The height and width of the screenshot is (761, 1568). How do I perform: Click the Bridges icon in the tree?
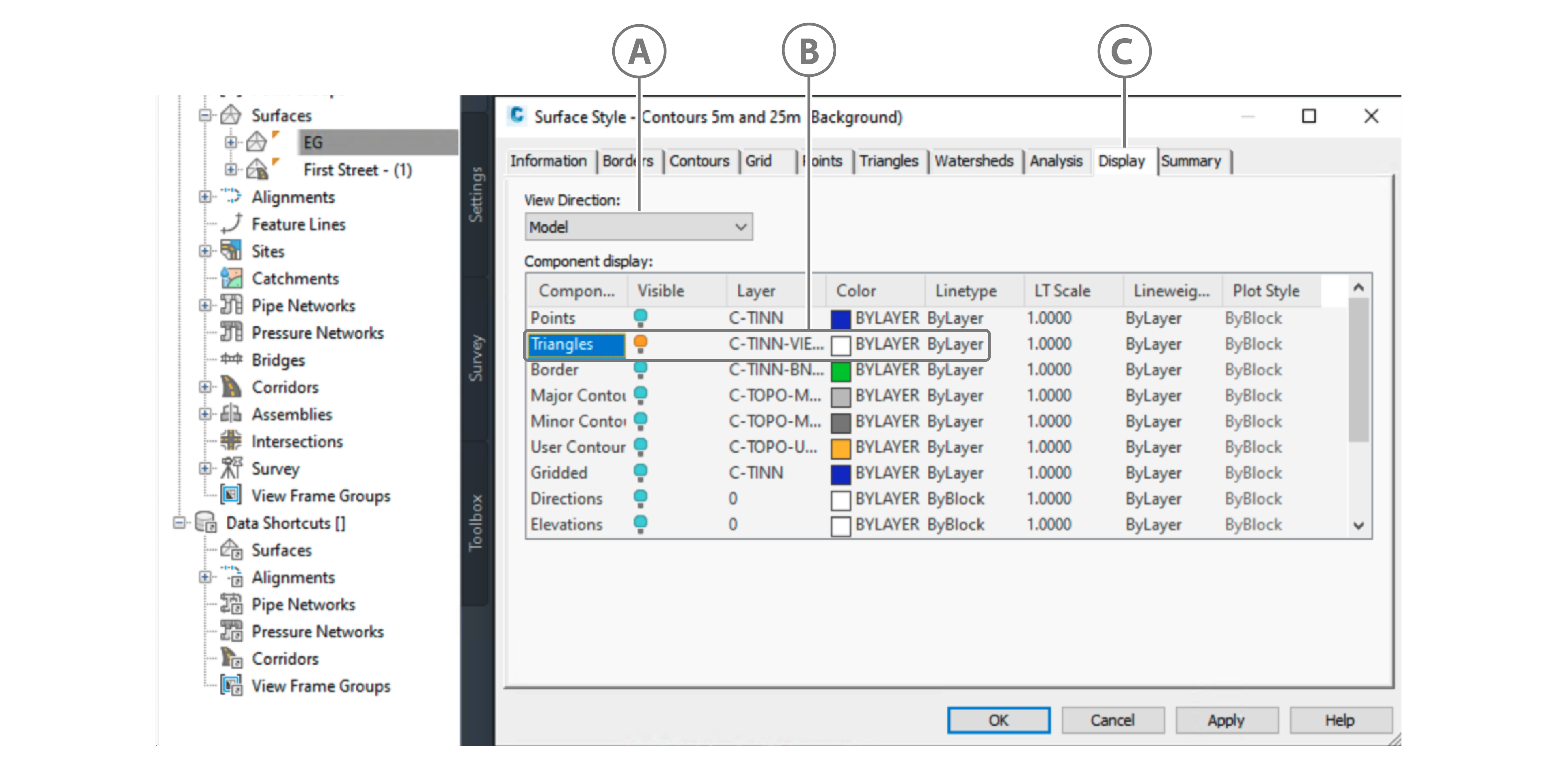[x=231, y=360]
